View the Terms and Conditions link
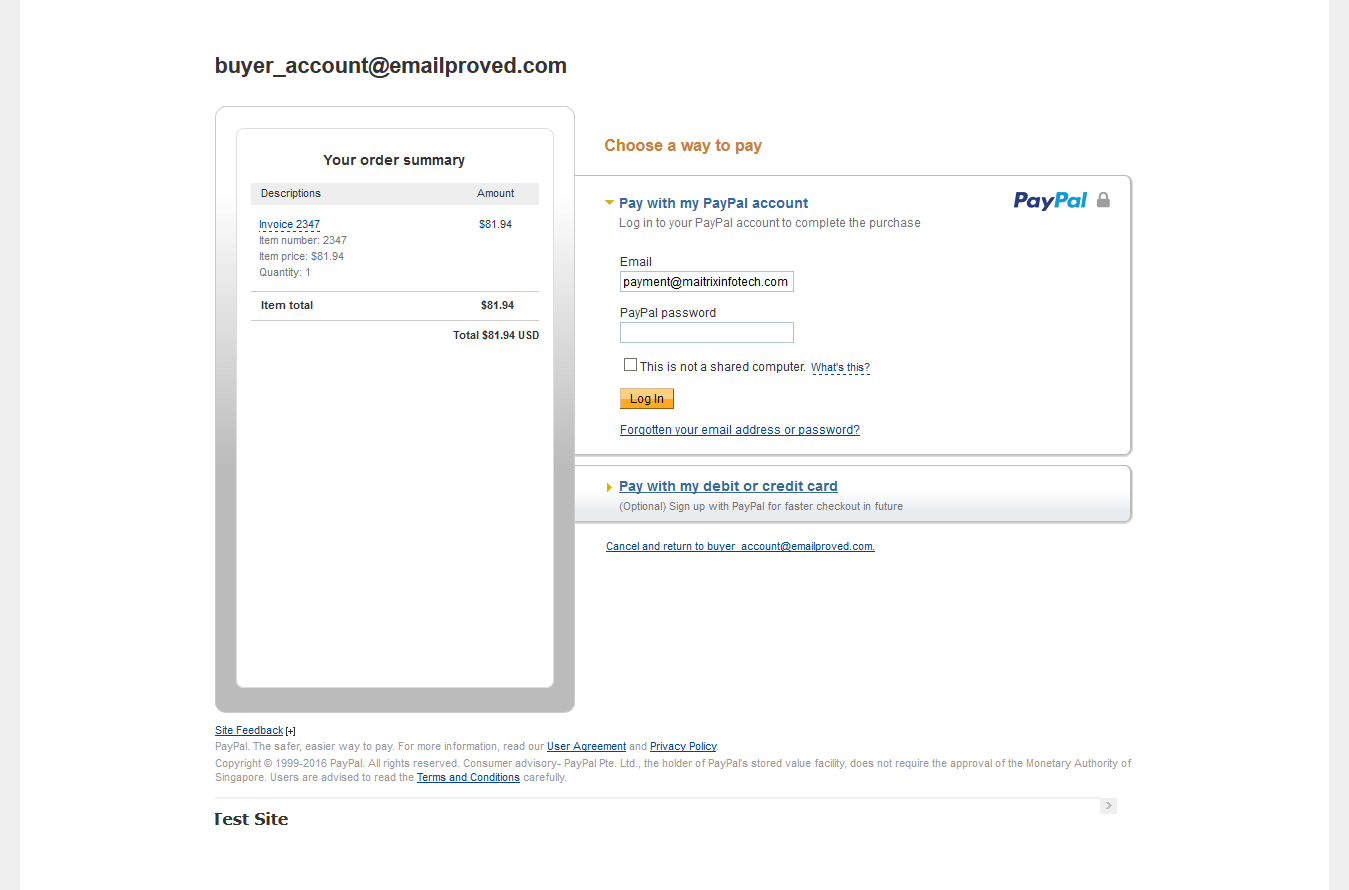Image resolution: width=1349 pixels, height=890 pixels. pos(468,777)
